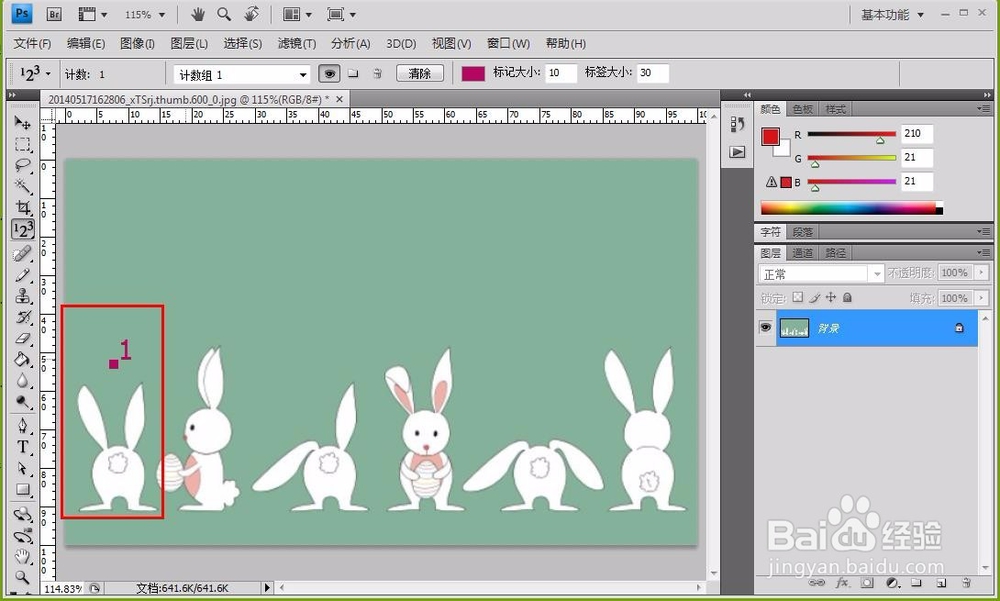The height and width of the screenshot is (601, 1000).
Task: Click the add layer mask button
Action: tap(867, 582)
